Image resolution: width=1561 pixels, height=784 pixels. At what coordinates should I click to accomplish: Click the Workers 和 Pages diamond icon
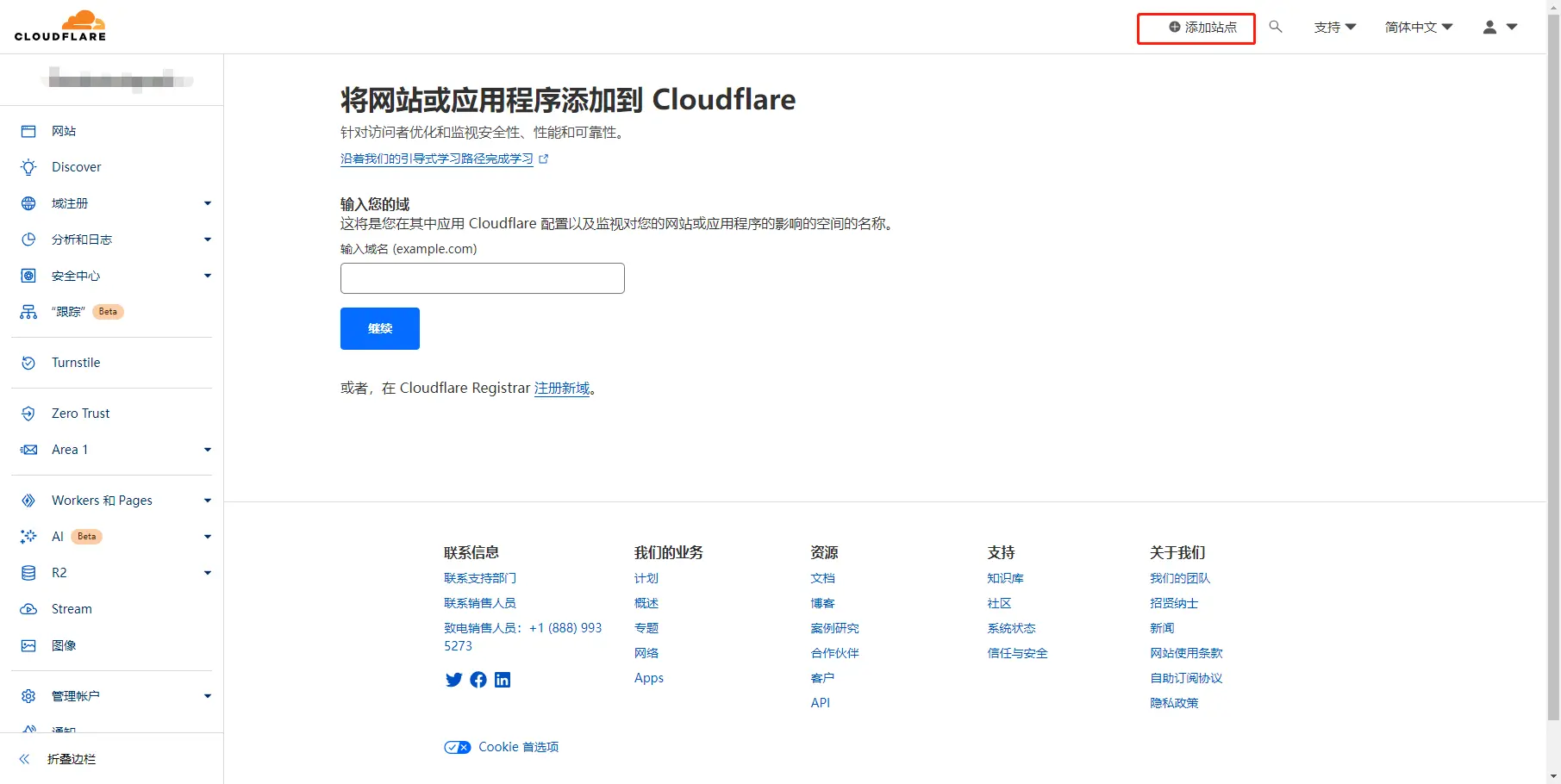click(28, 501)
